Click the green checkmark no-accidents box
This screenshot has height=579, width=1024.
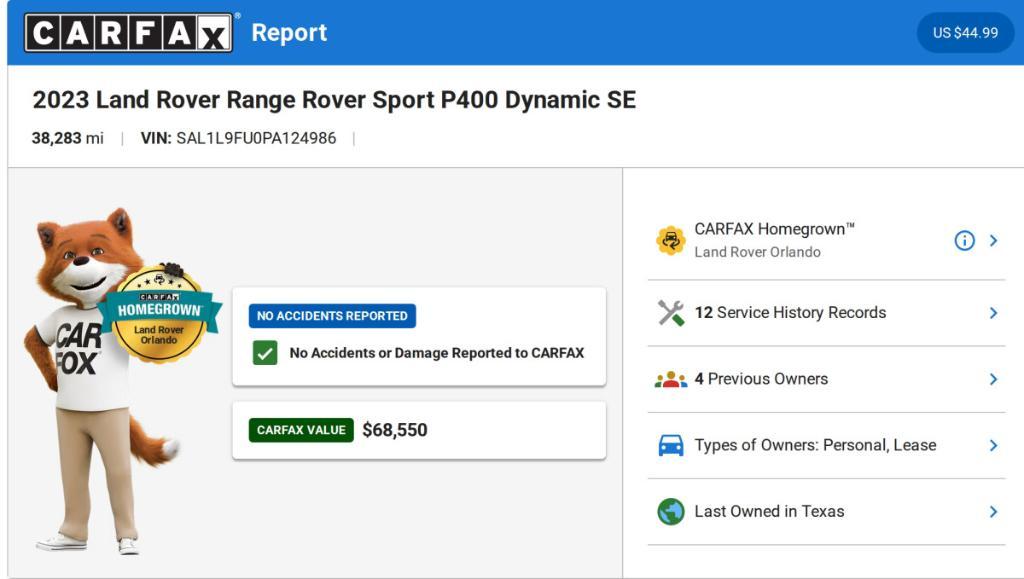pyautogui.click(x=265, y=353)
